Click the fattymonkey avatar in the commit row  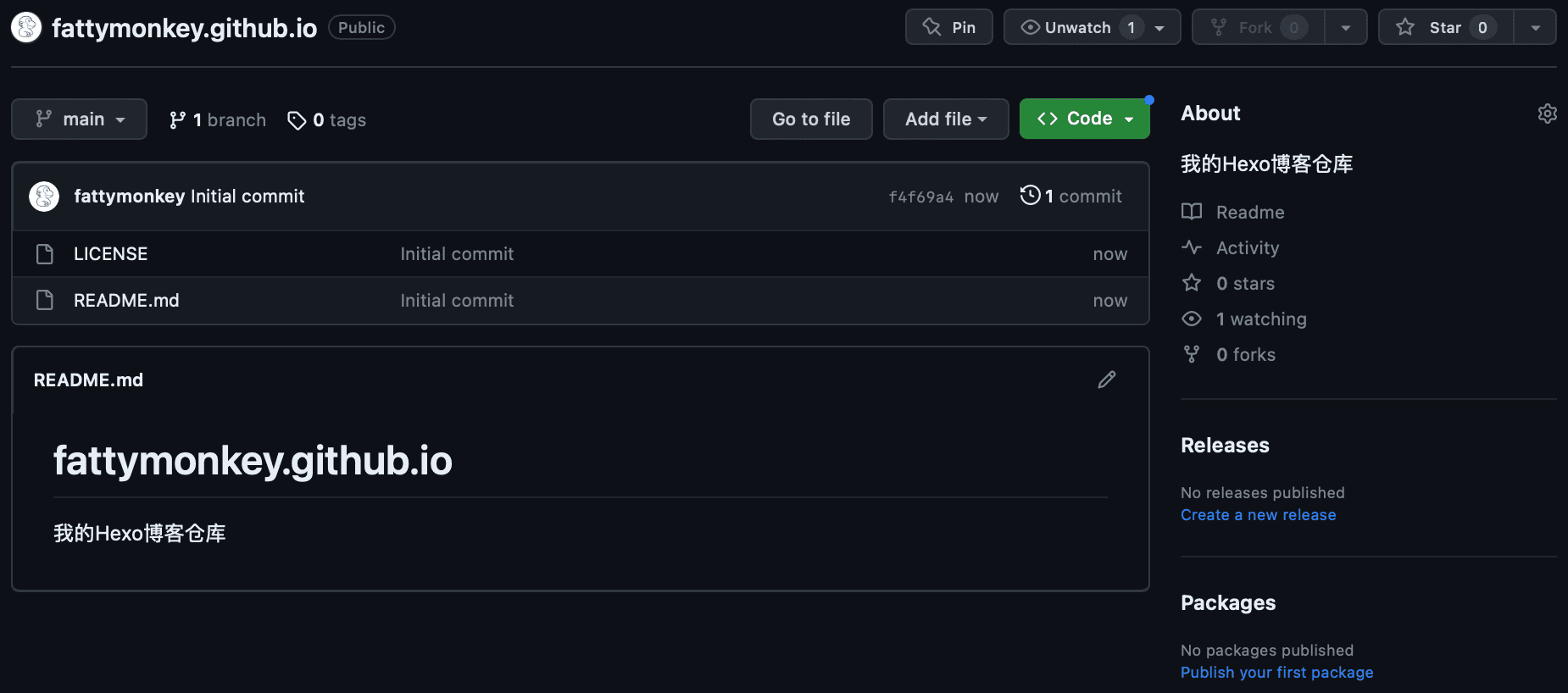44,197
